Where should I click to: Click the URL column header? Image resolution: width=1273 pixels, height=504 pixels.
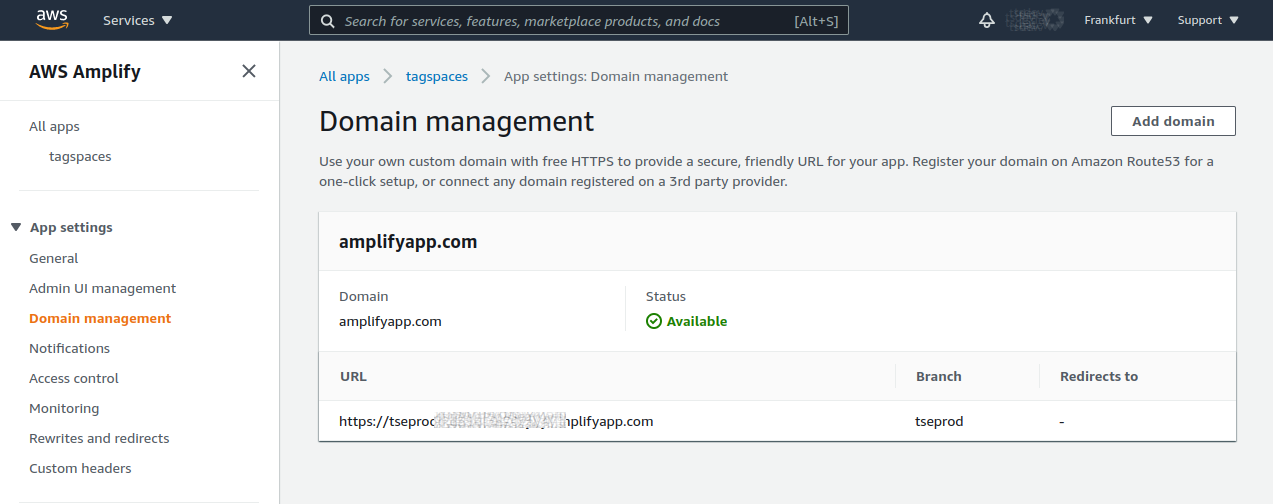point(353,376)
